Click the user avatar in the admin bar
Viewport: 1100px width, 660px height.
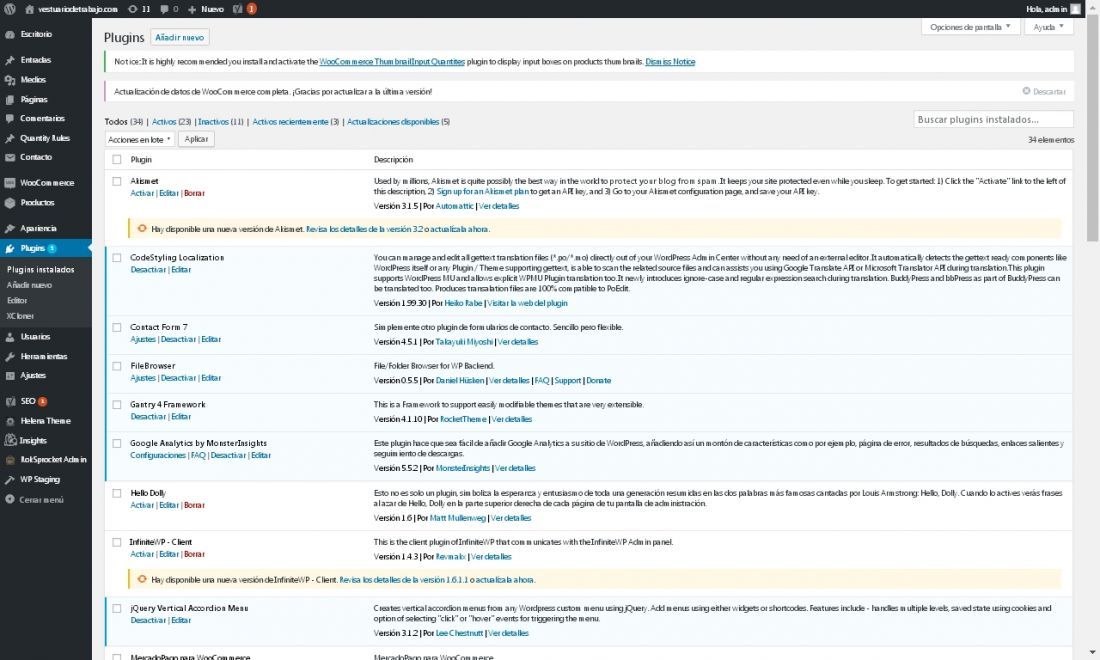[1075, 9]
